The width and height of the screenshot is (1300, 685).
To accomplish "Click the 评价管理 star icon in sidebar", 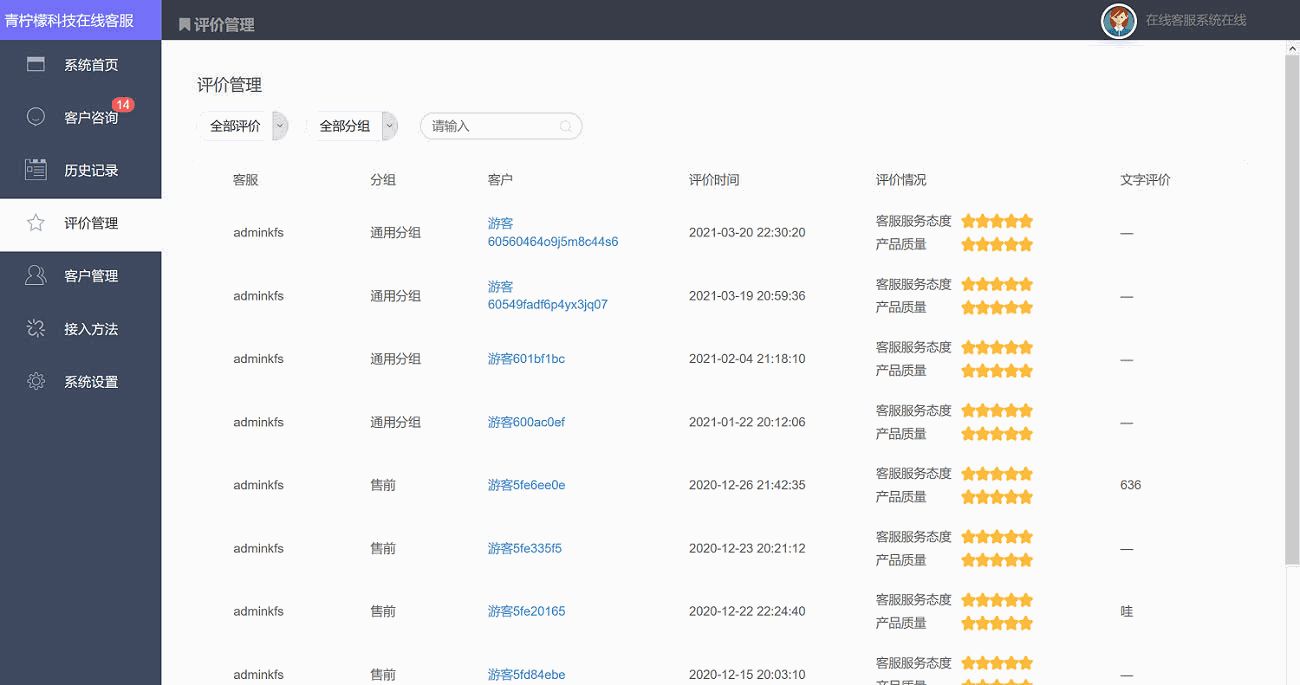I will point(36,223).
